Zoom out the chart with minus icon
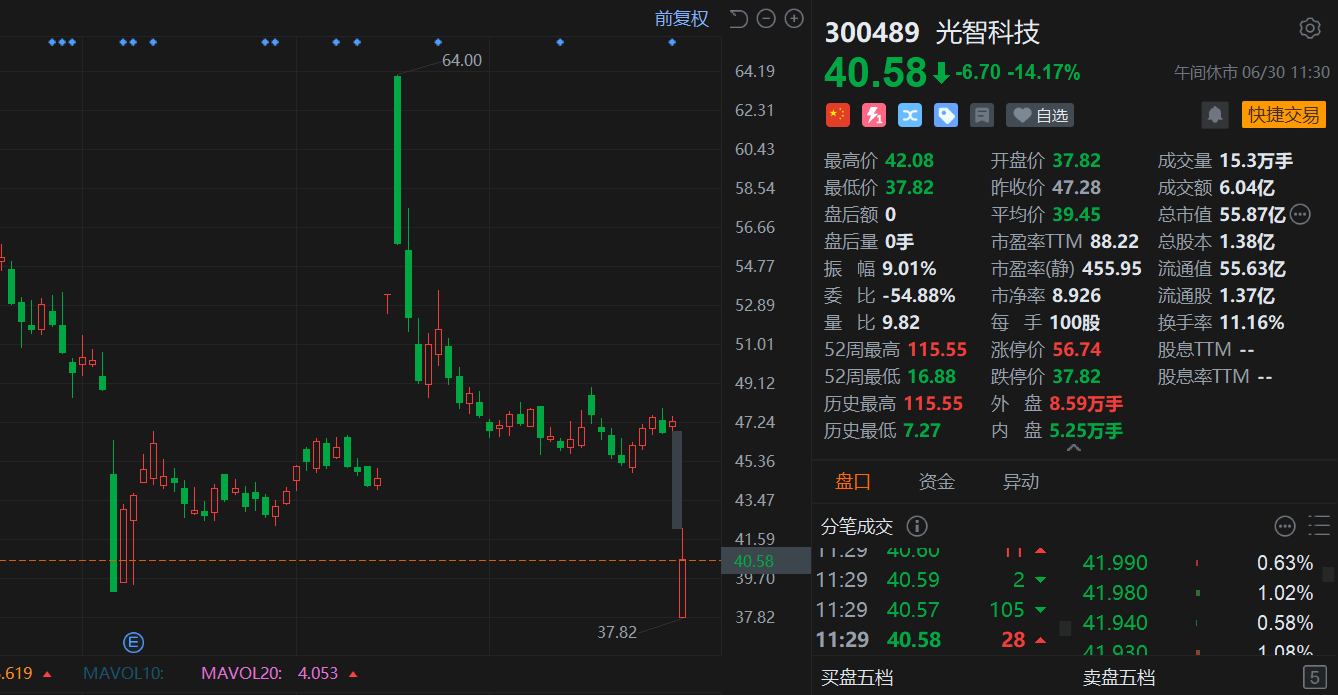Viewport: 1338px width, 695px height. [766, 18]
